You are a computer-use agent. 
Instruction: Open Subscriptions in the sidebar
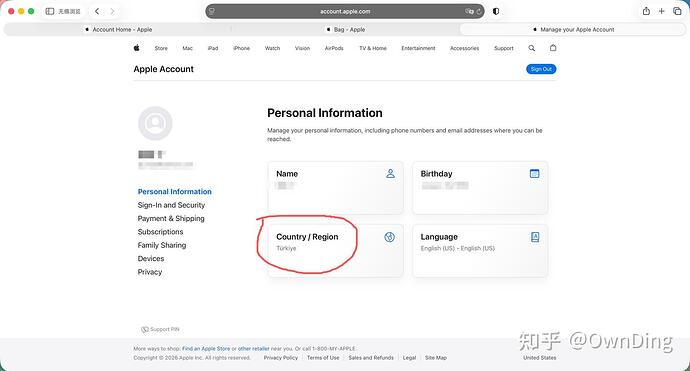(x=160, y=232)
